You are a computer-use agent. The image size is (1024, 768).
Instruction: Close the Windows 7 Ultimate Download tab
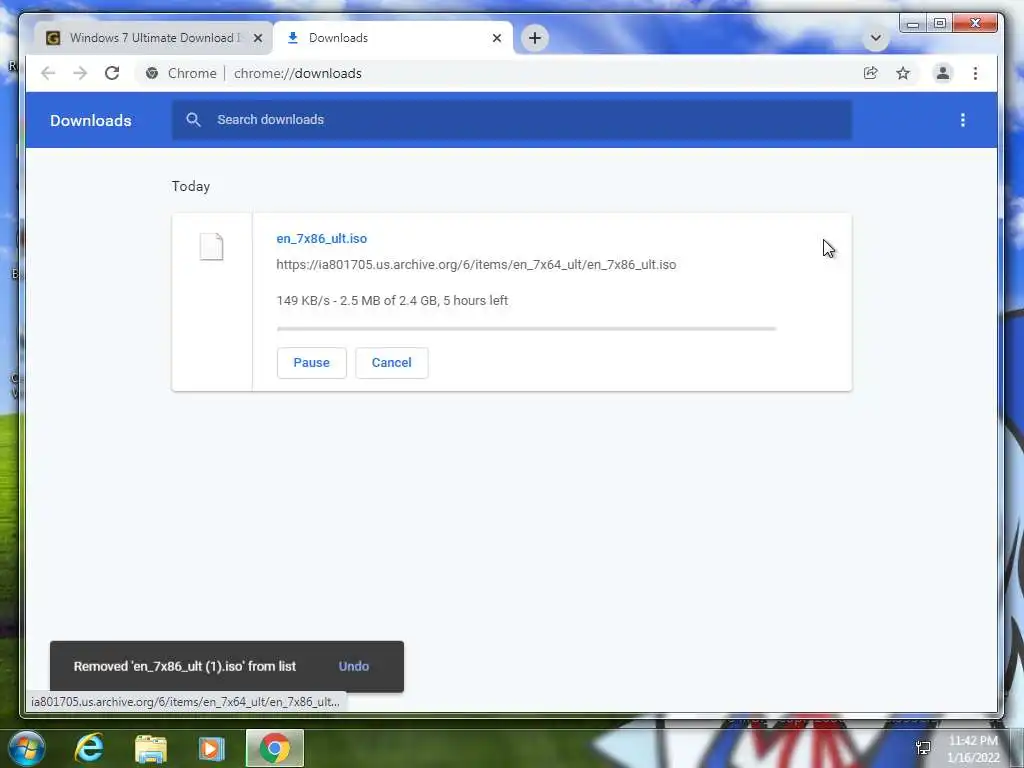[x=258, y=38]
